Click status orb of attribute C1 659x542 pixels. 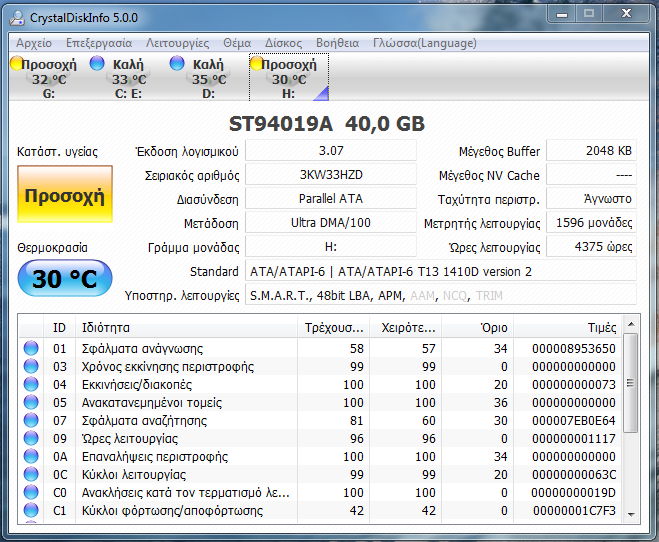[x=31, y=510]
